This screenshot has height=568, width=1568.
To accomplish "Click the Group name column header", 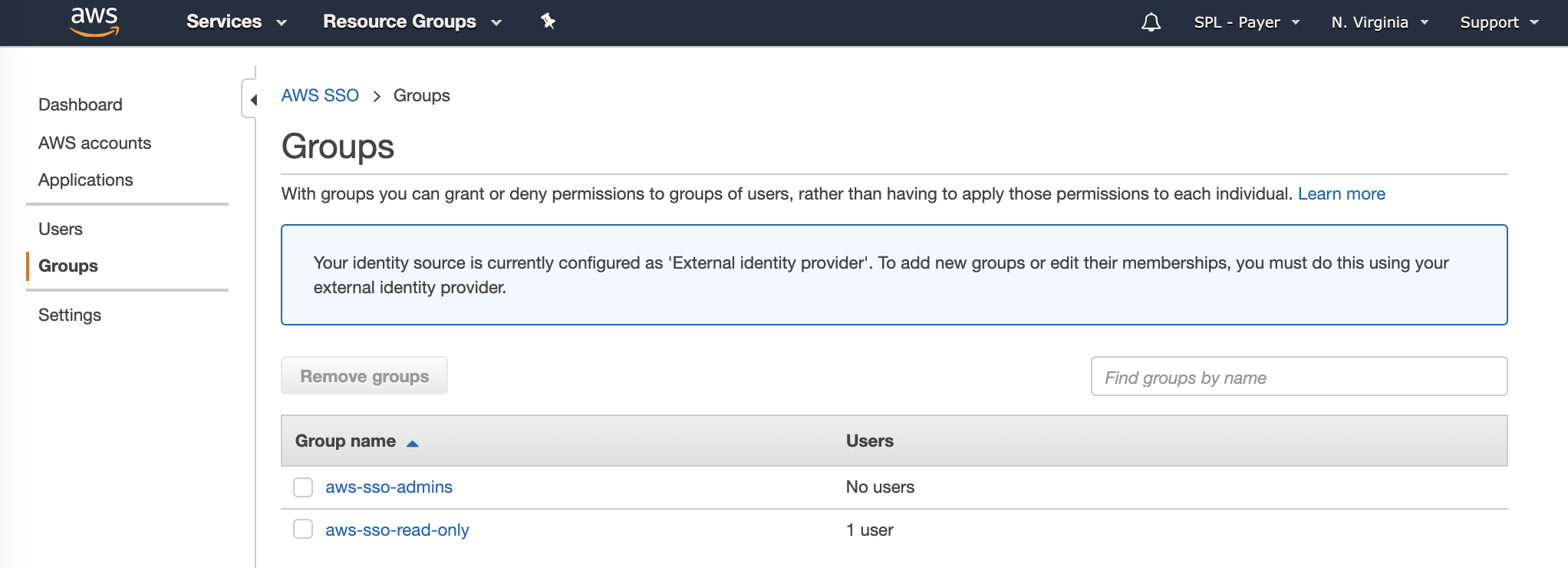I will click(345, 441).
